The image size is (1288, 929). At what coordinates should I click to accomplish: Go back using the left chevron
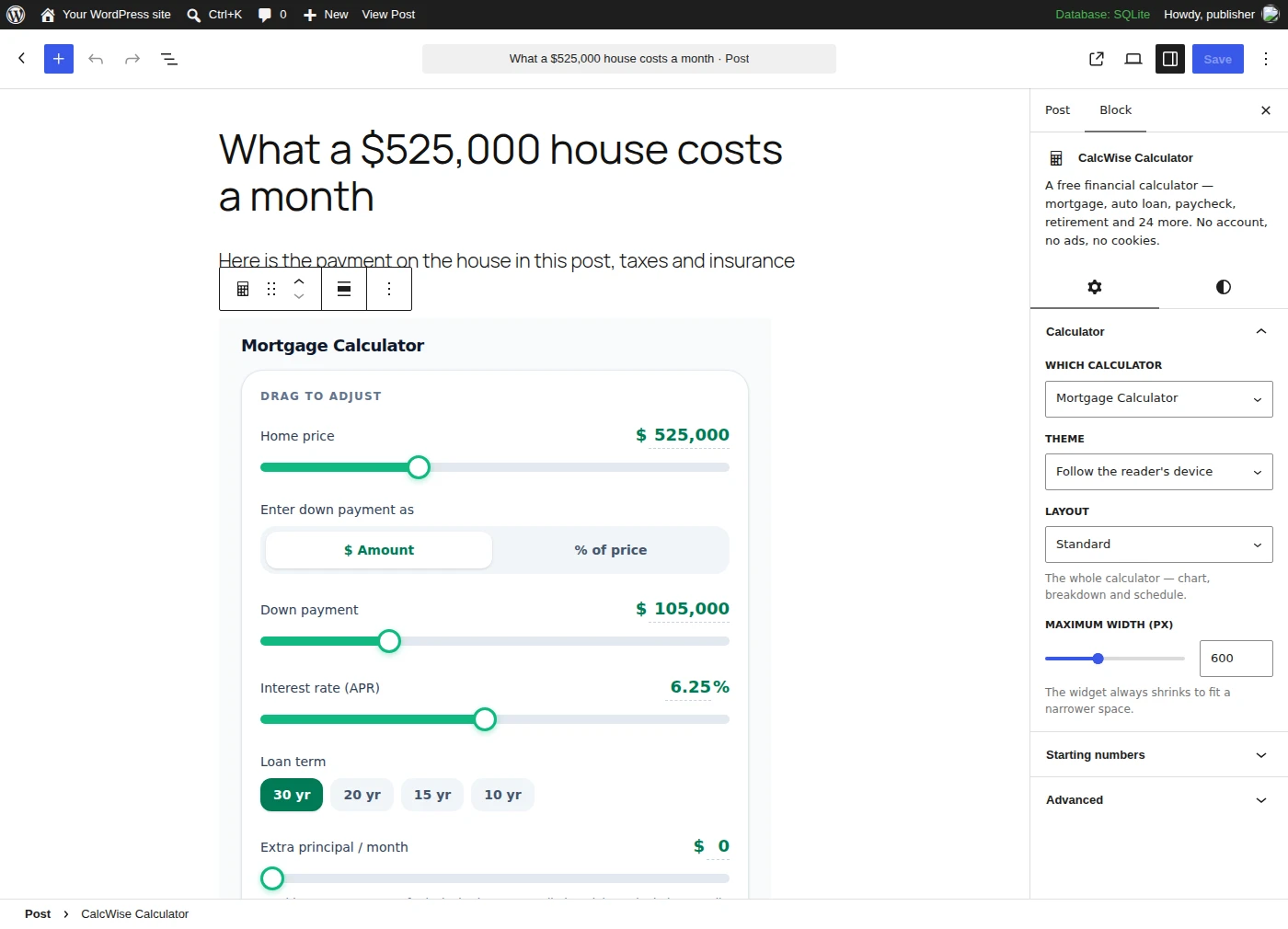22,58
